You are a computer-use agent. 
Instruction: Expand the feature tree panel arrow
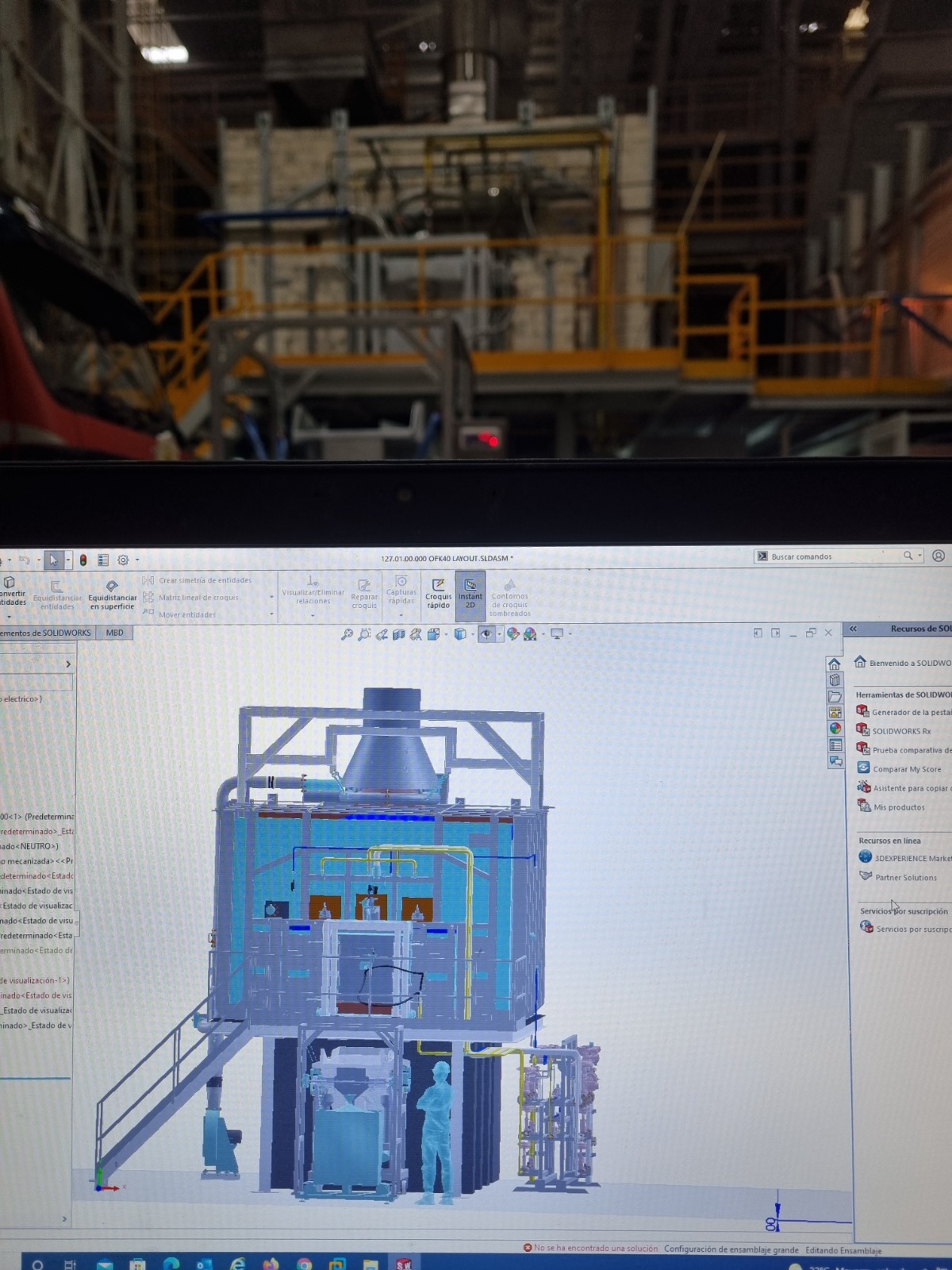point(68,664)
